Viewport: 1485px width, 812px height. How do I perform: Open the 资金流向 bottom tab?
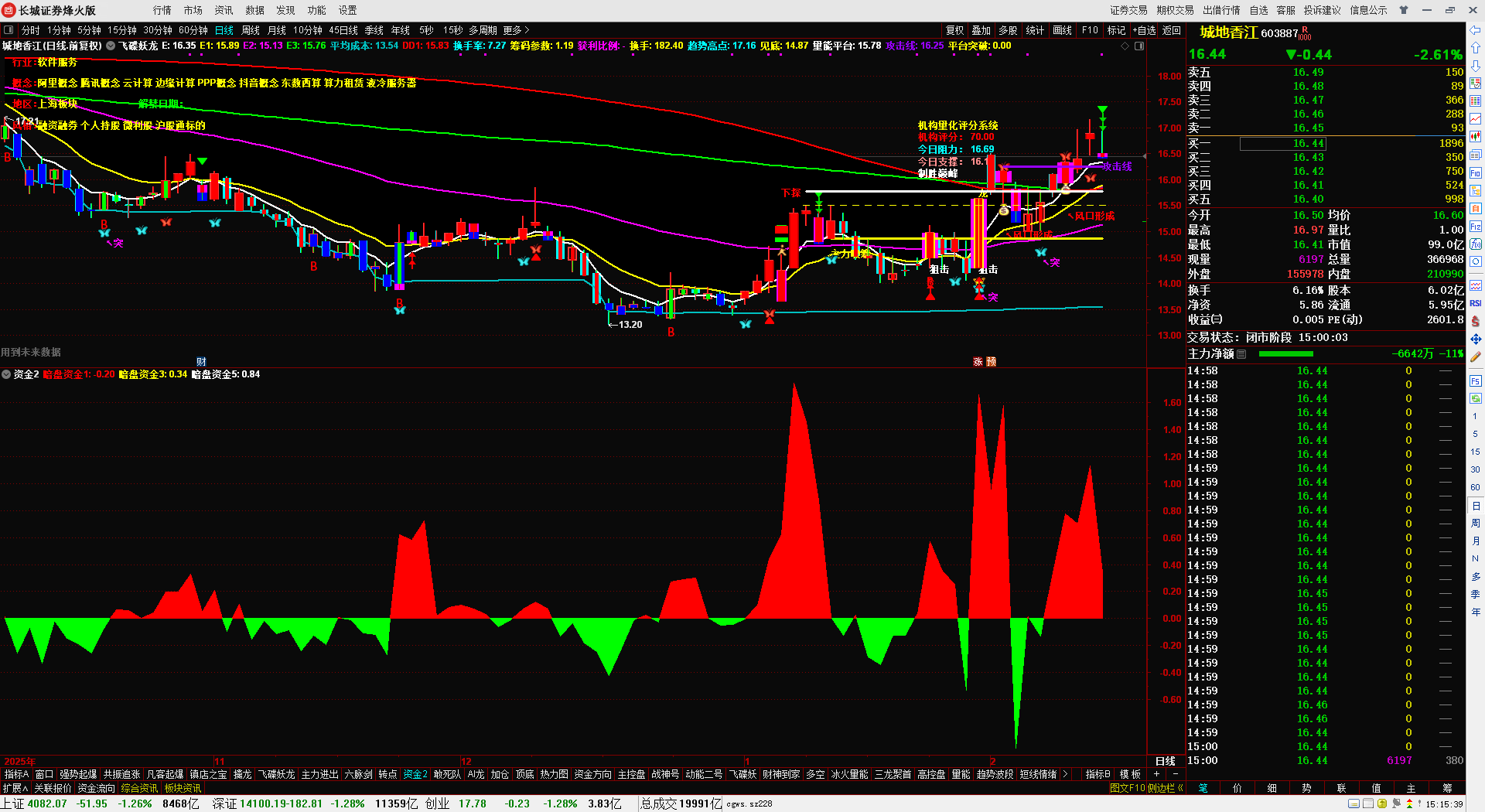click(x=96, y=788)
